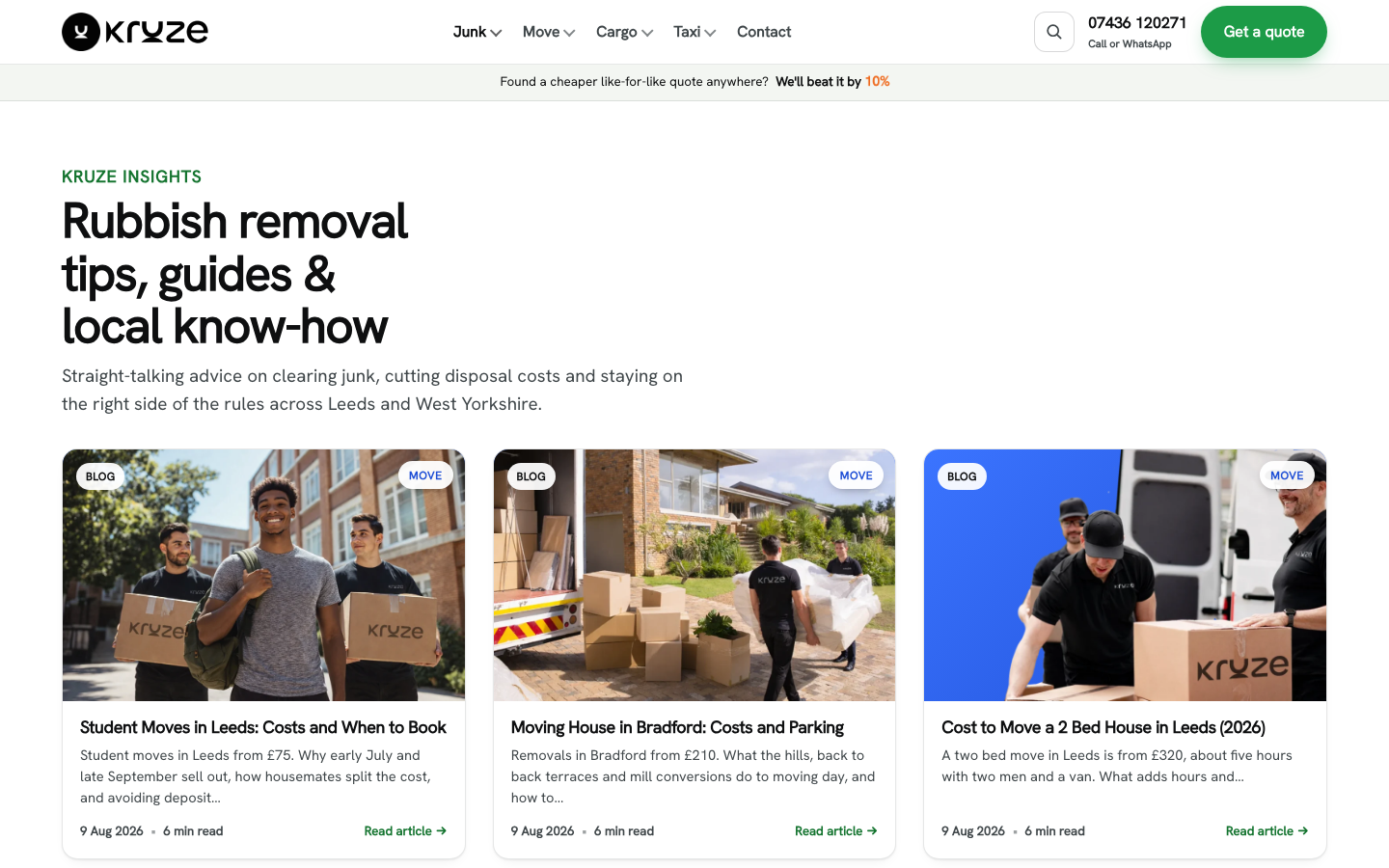Read article for Moving House in Bradford
This screenshot has height=868, width=1389.
coord(836,831)
